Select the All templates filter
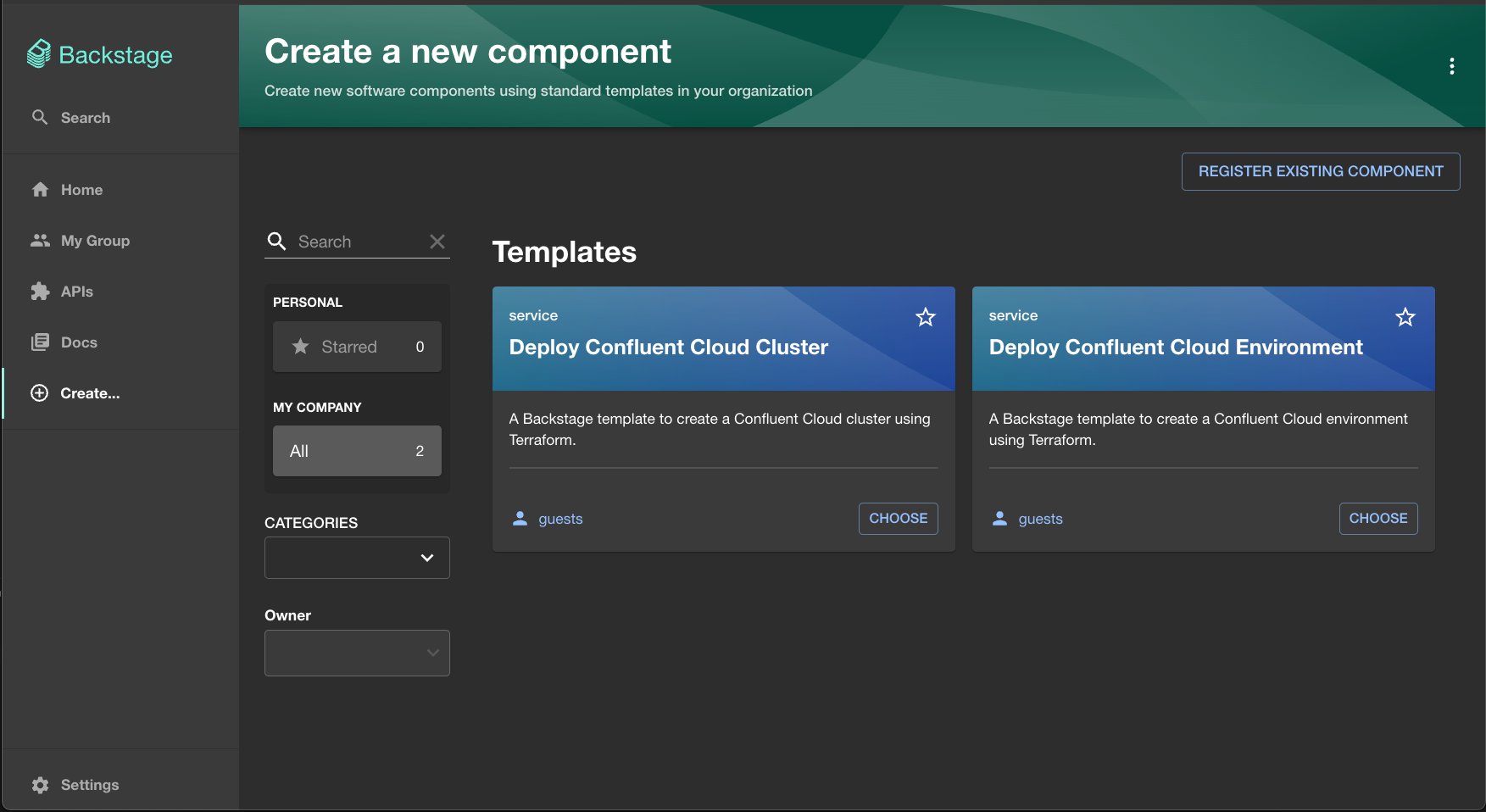The width and height of the screenshot is (1486, 812). 357,451
